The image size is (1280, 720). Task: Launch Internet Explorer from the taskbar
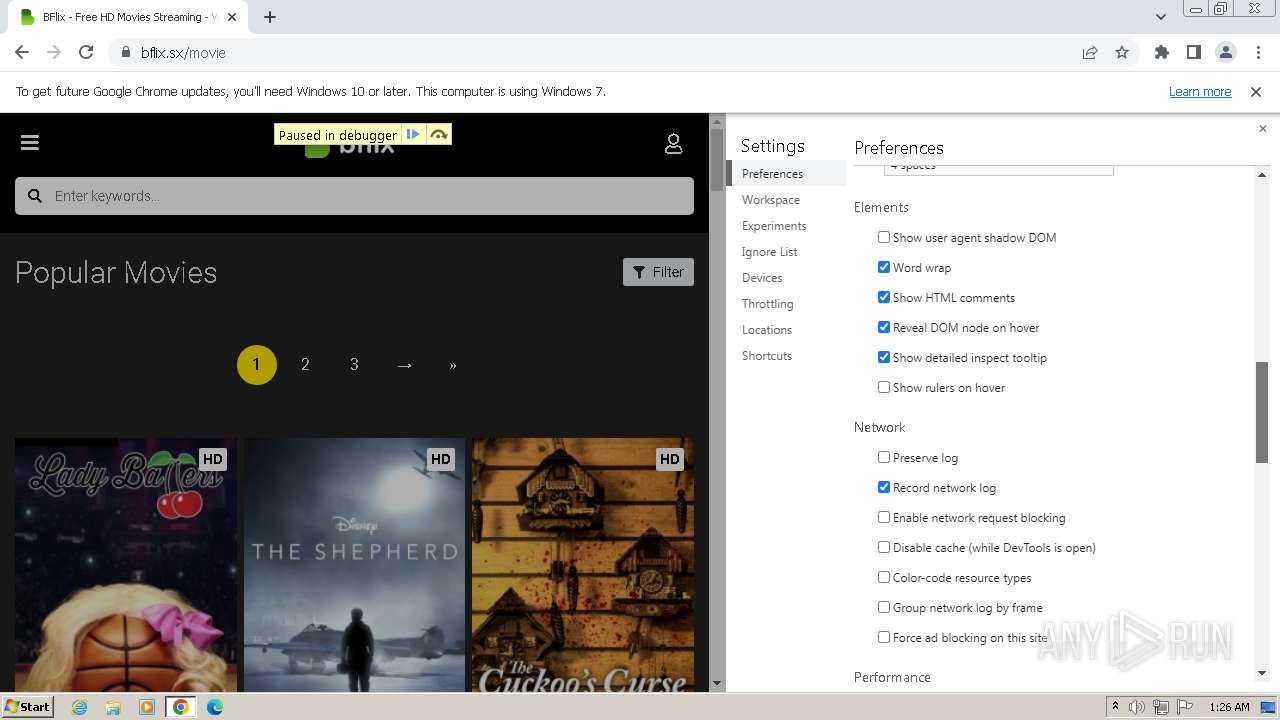click(80, 707)
